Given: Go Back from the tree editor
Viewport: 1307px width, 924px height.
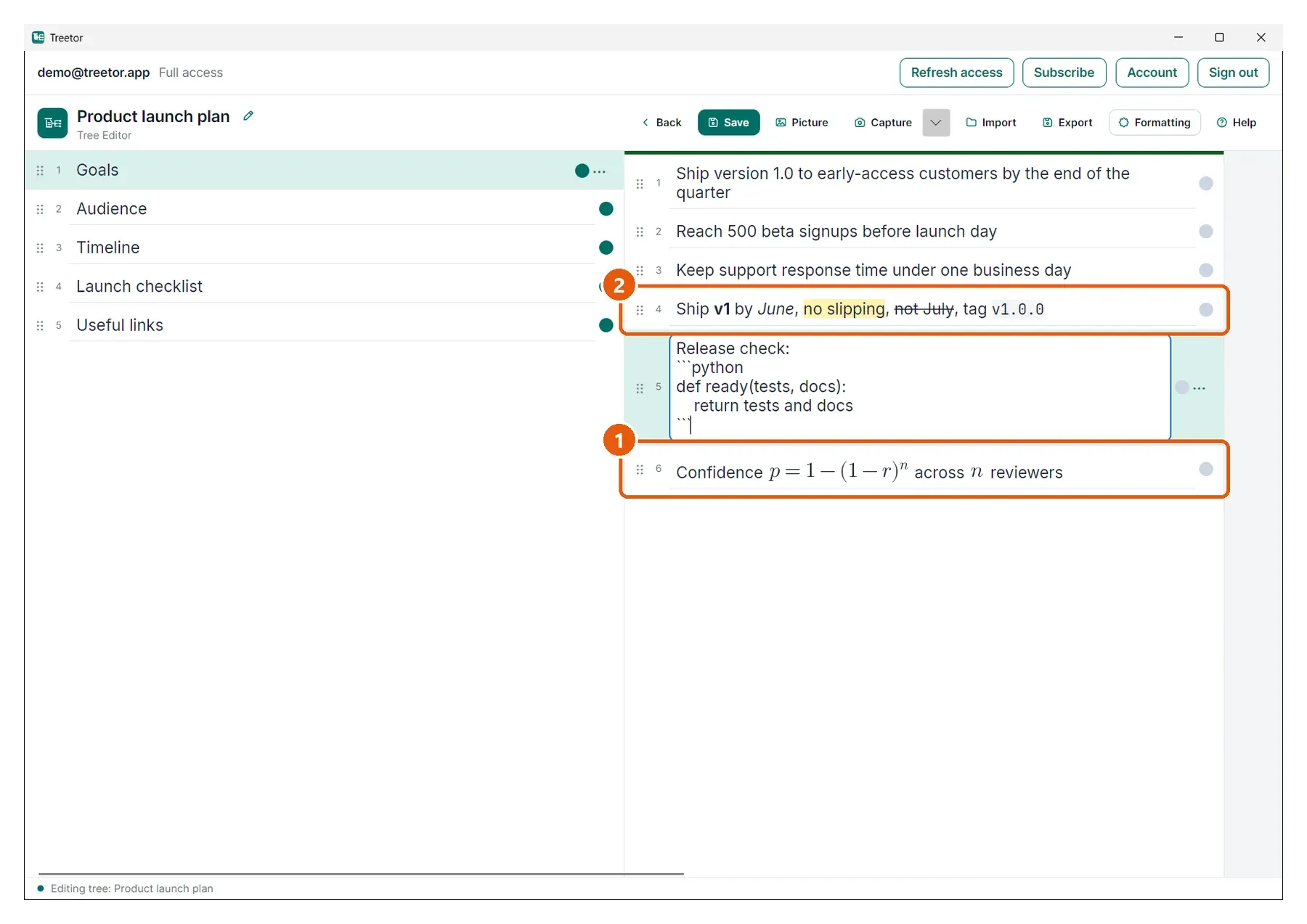Looking at the screenshot, I should click(x=661, y=123).
